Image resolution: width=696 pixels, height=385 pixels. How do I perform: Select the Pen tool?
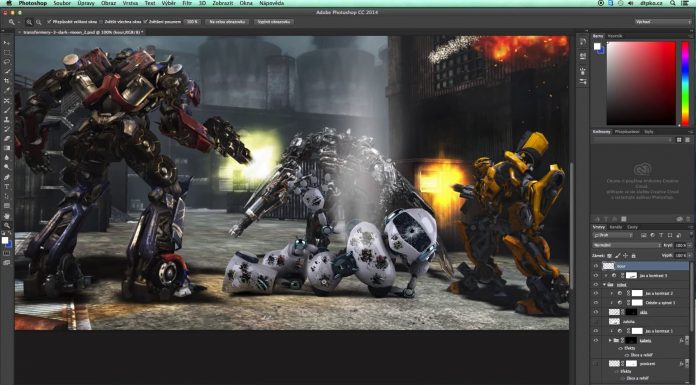pyautogui.click(x=8, y=177)
